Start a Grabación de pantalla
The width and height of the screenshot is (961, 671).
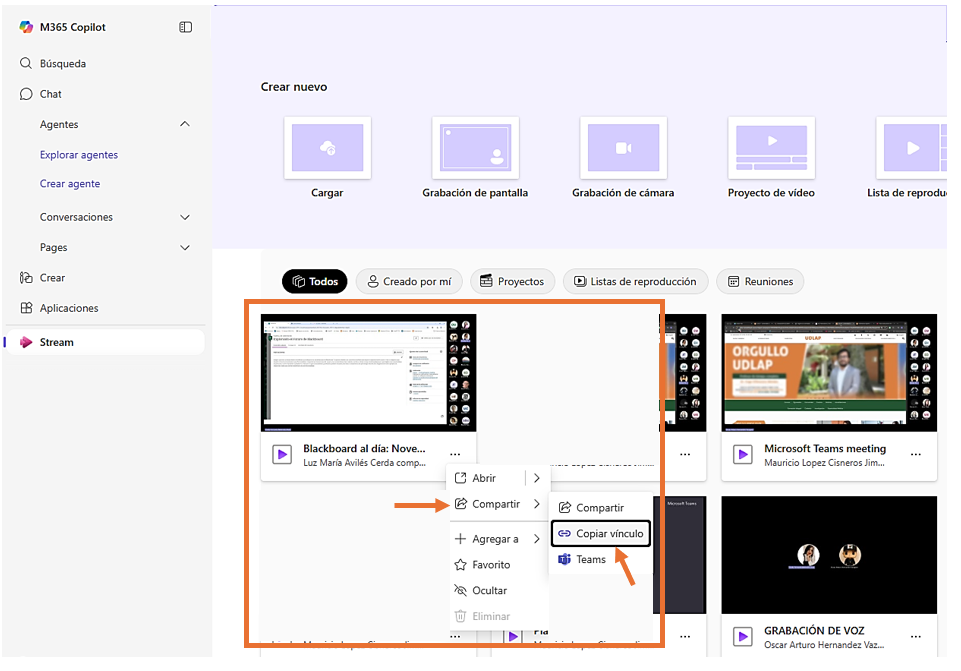475,148
